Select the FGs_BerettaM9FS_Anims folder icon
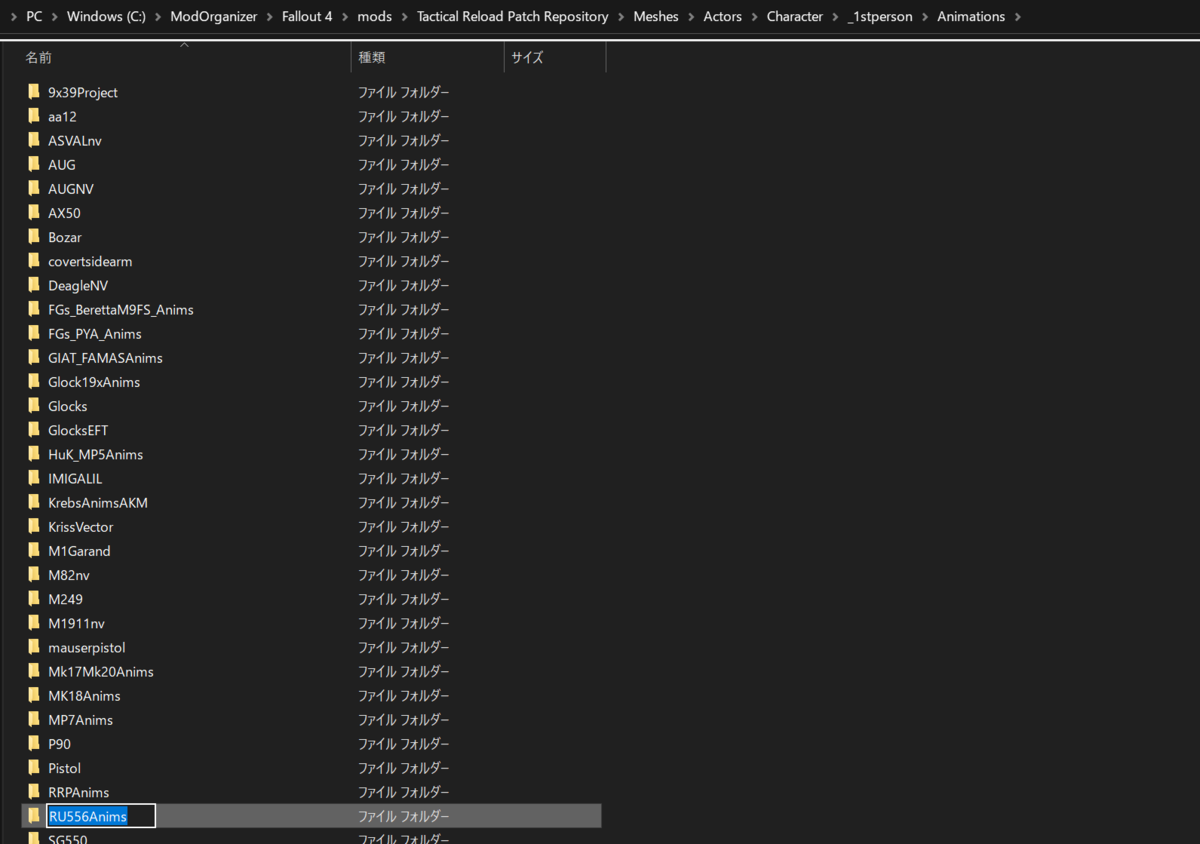Screen dimensions: 1200x844 click(x=34, y=309)
